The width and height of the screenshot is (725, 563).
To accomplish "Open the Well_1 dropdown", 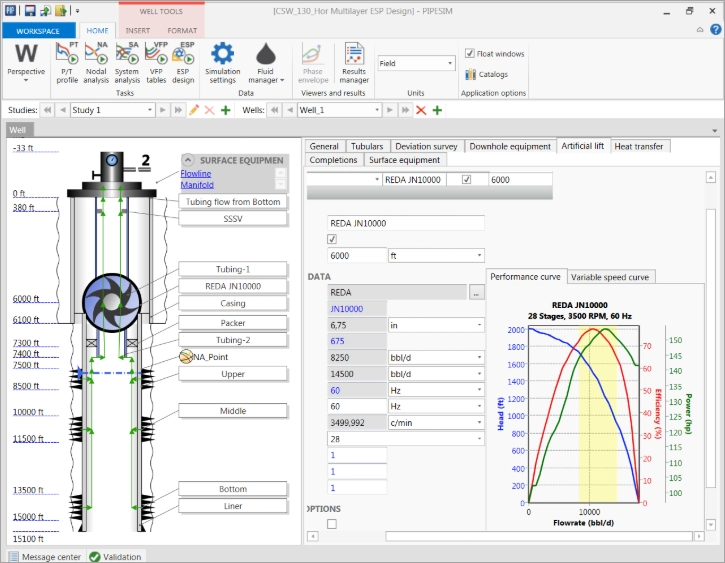I will [x=339, y=110].
